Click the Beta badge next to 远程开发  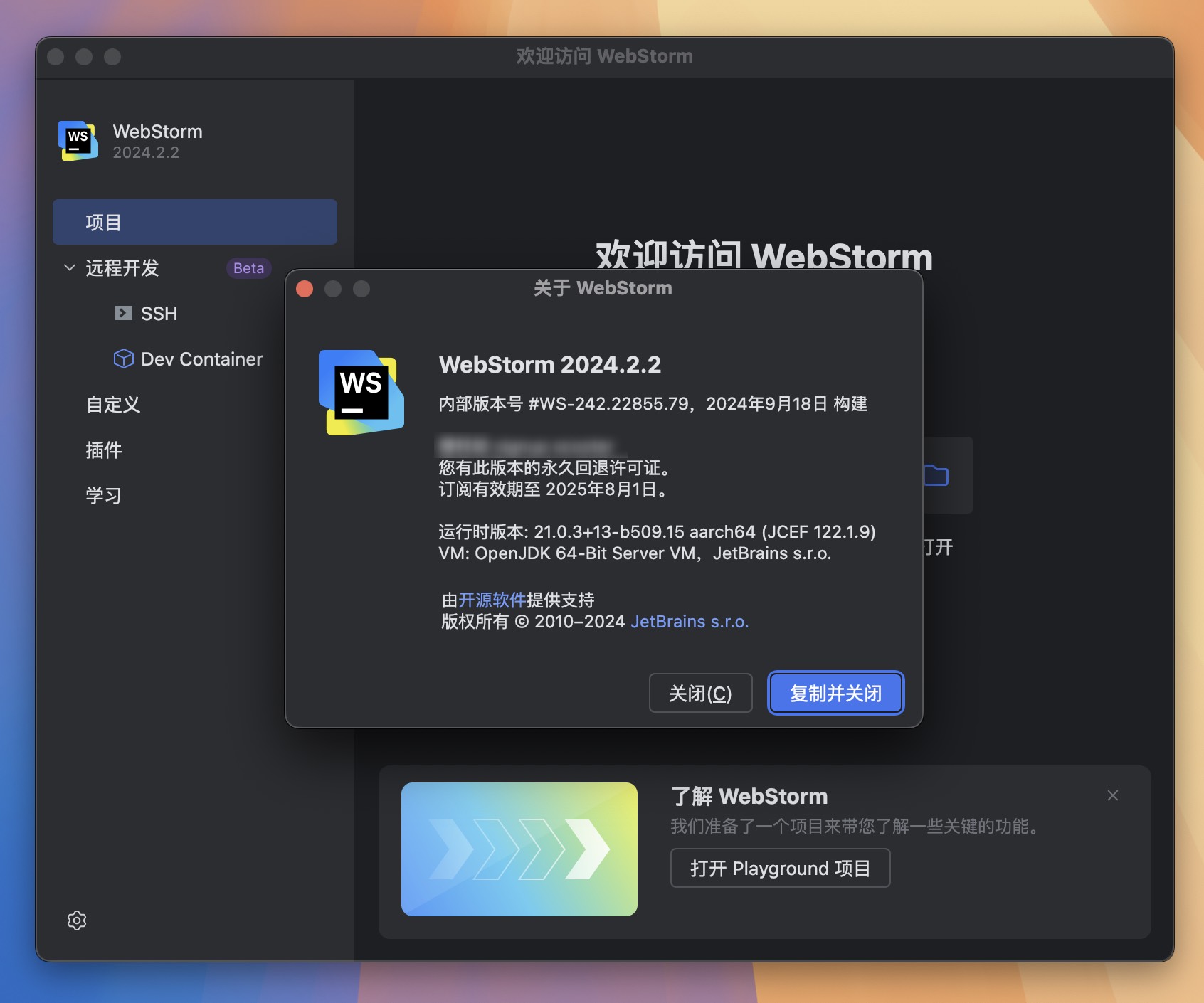(248, 268)
